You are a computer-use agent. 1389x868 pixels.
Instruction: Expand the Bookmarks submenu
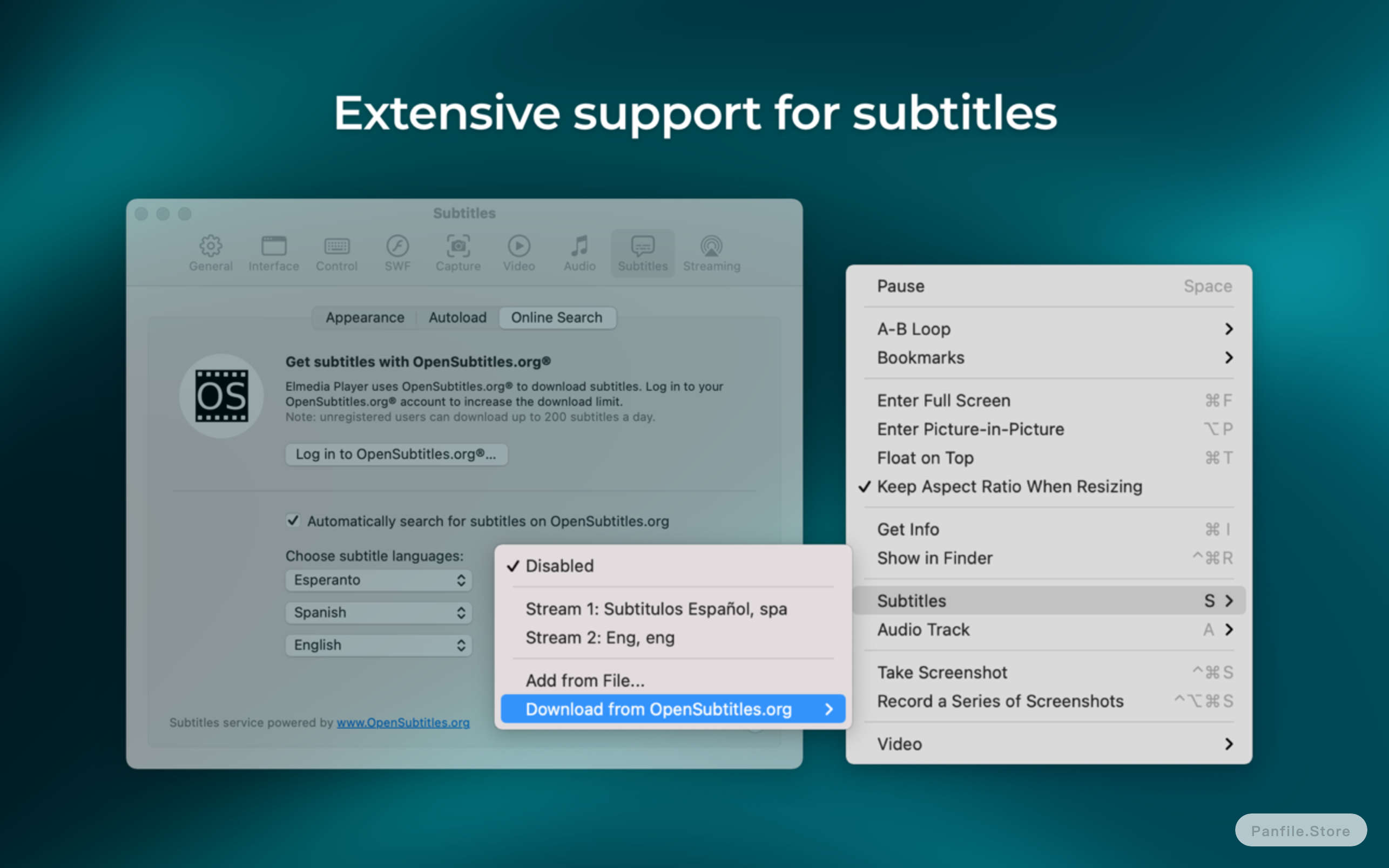1048,358
